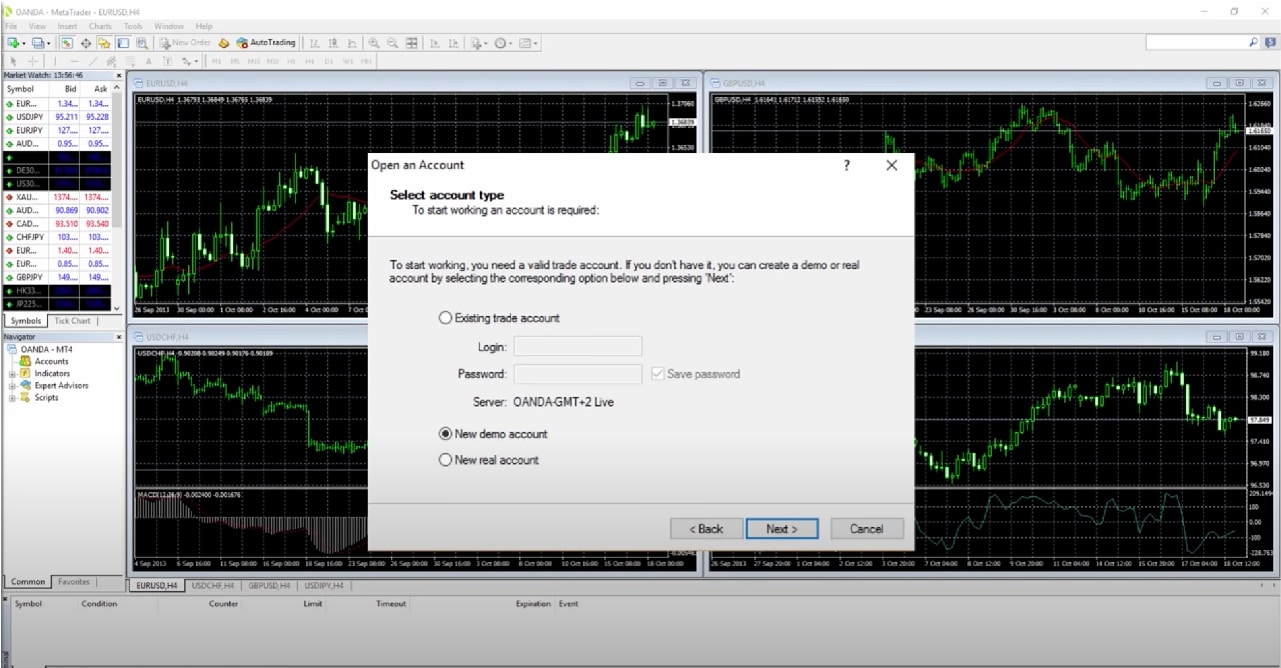This screenshot has height=668, width=1281.
Task: Toggle the Save password checkbox
Action: [657, 374]
